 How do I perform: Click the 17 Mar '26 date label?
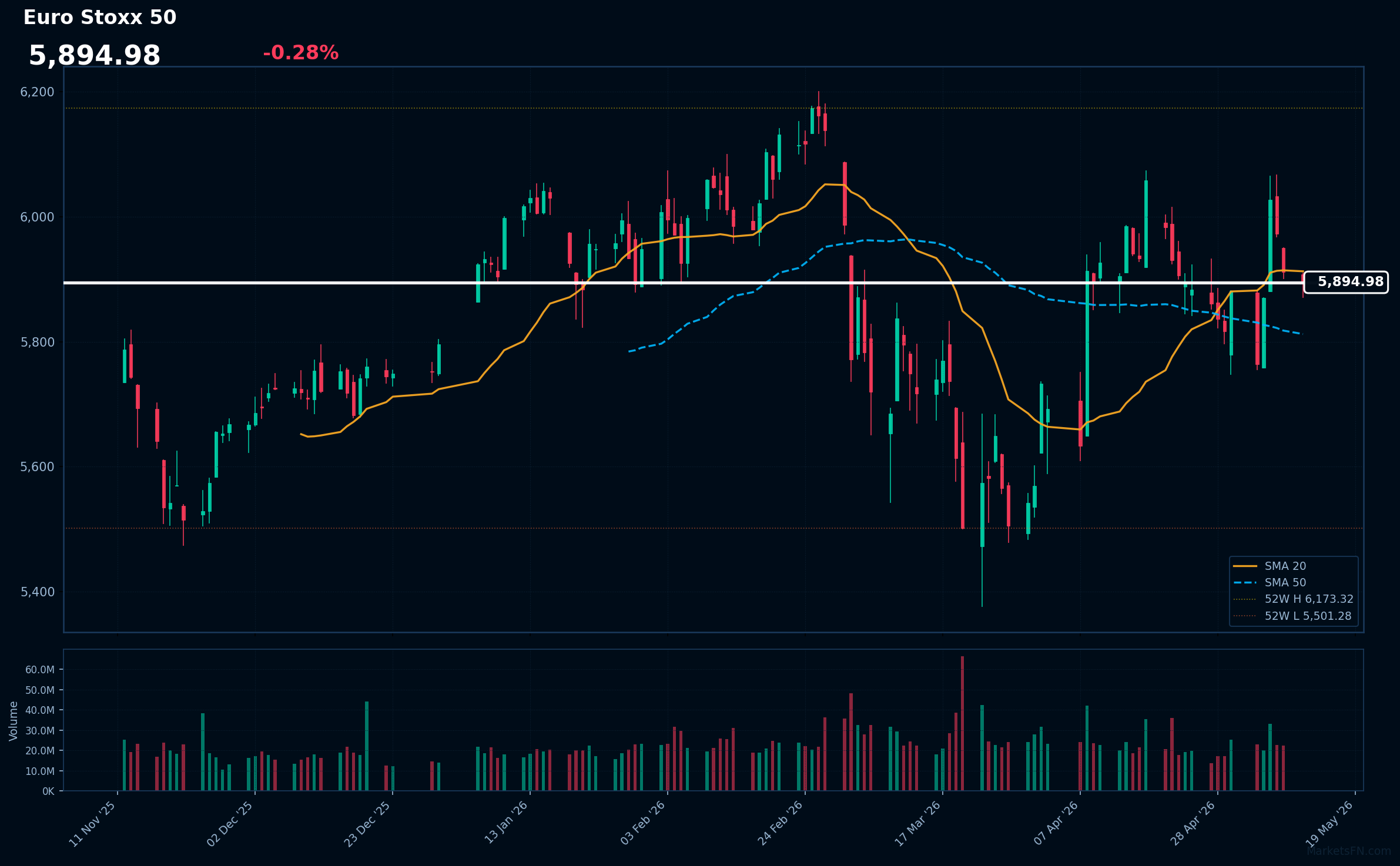917,824
